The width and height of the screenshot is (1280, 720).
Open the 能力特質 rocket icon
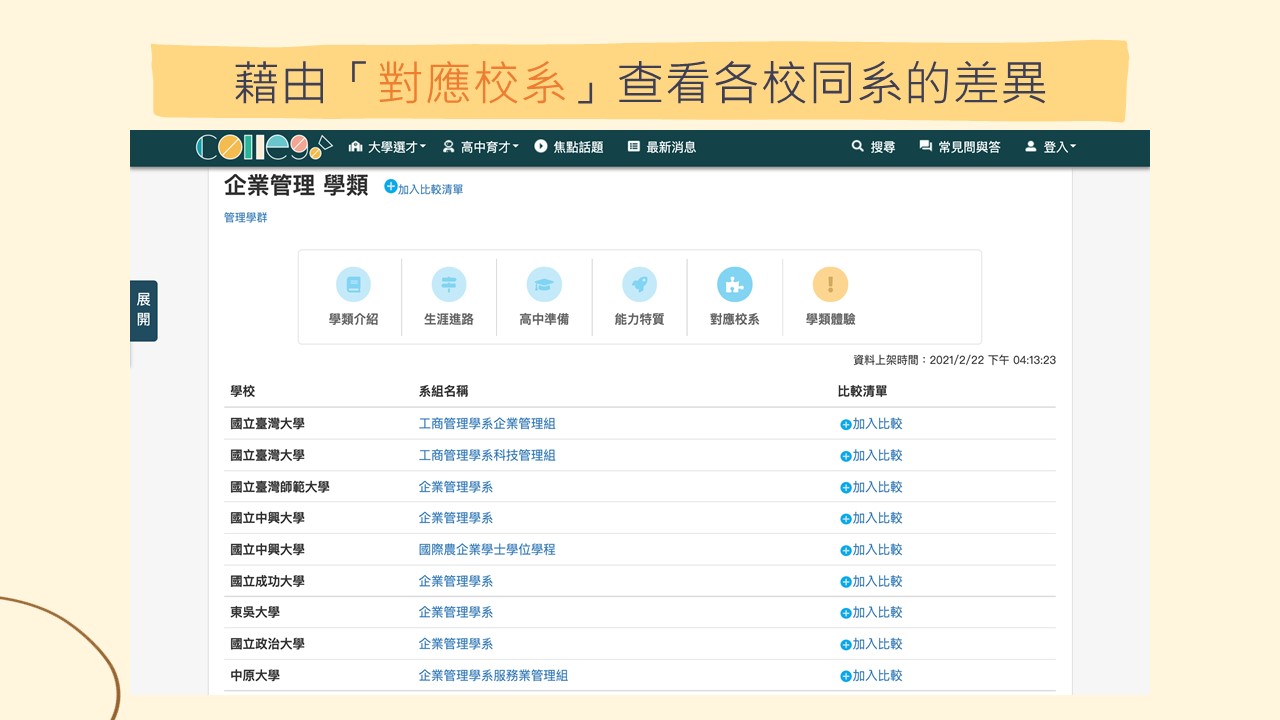click(639, 285)
